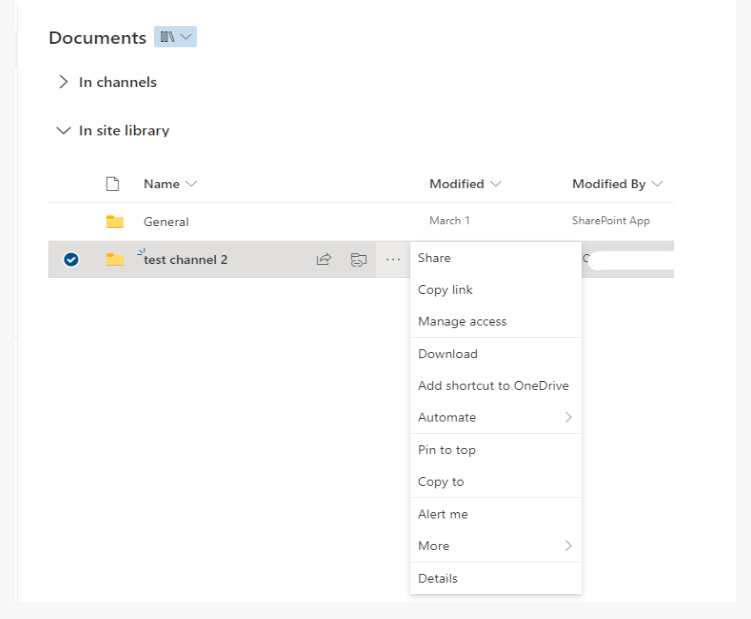Deselect the test channel 2 row checkmark
The image size is (751, 619).
pyautogui.click(x=71, y=260)
